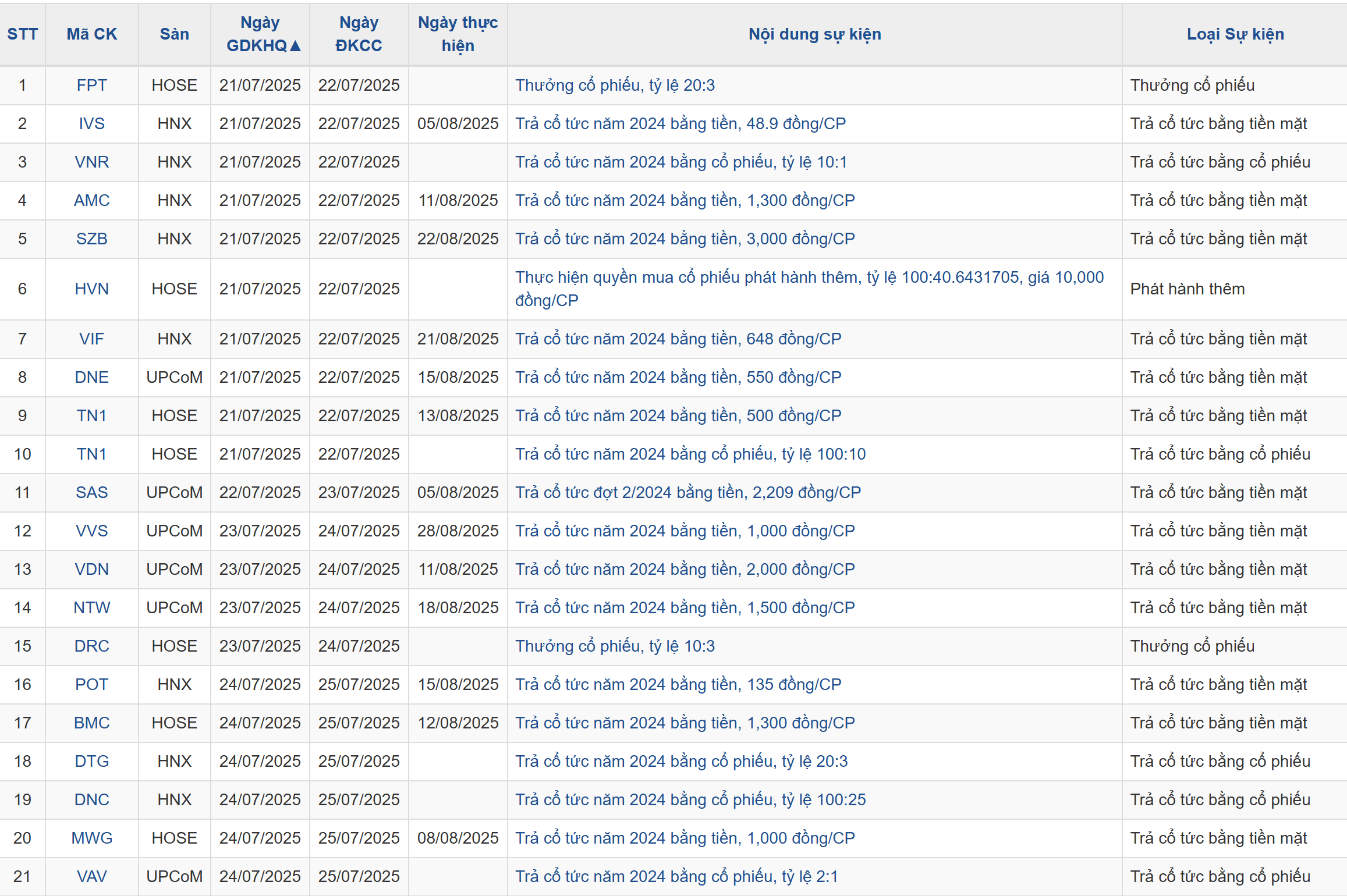Open the FPT stock code link
The image size is (1347, 896).
point(92,85)
